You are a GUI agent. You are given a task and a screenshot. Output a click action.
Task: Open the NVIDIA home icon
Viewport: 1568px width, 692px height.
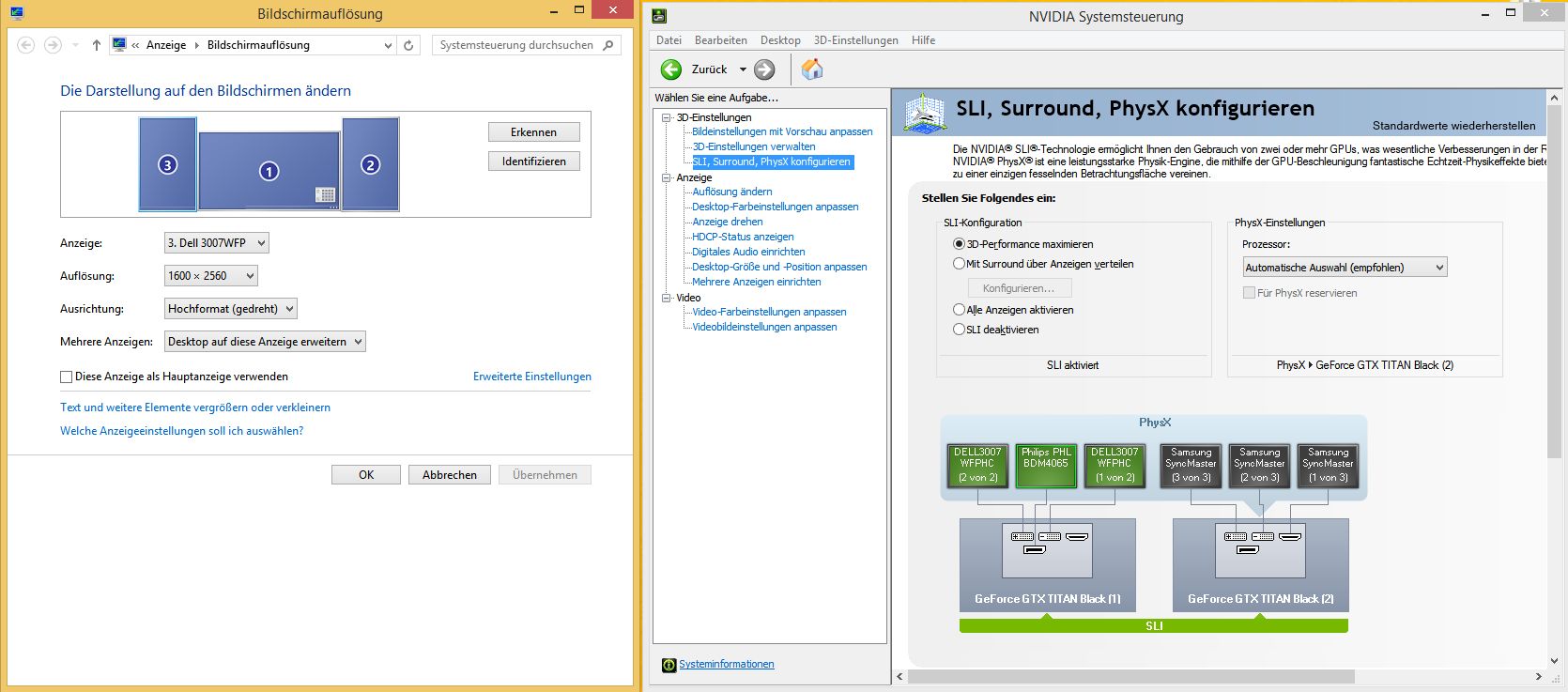pyautogui.click(x=812, y=69)
